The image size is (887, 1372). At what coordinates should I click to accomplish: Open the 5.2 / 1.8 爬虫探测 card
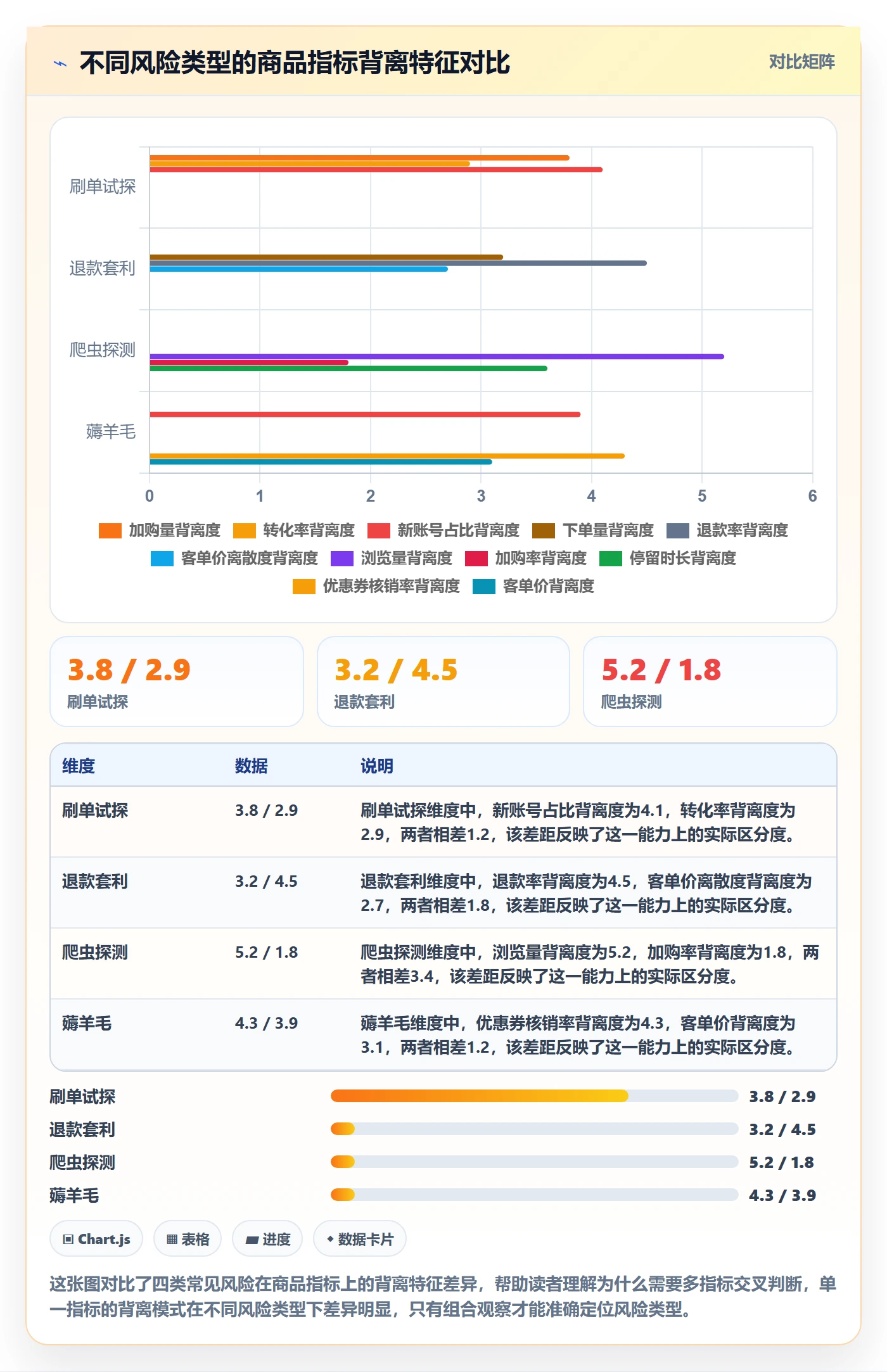coord(710,682)
